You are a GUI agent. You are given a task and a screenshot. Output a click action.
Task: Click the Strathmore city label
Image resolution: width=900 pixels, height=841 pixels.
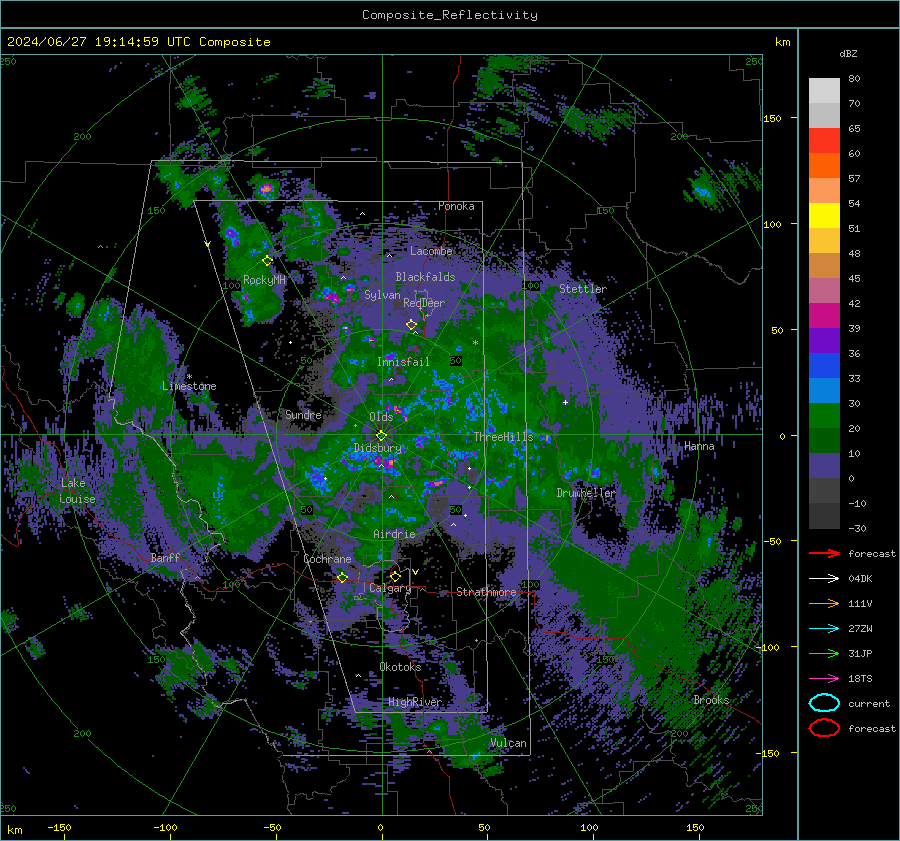[486, 592]
